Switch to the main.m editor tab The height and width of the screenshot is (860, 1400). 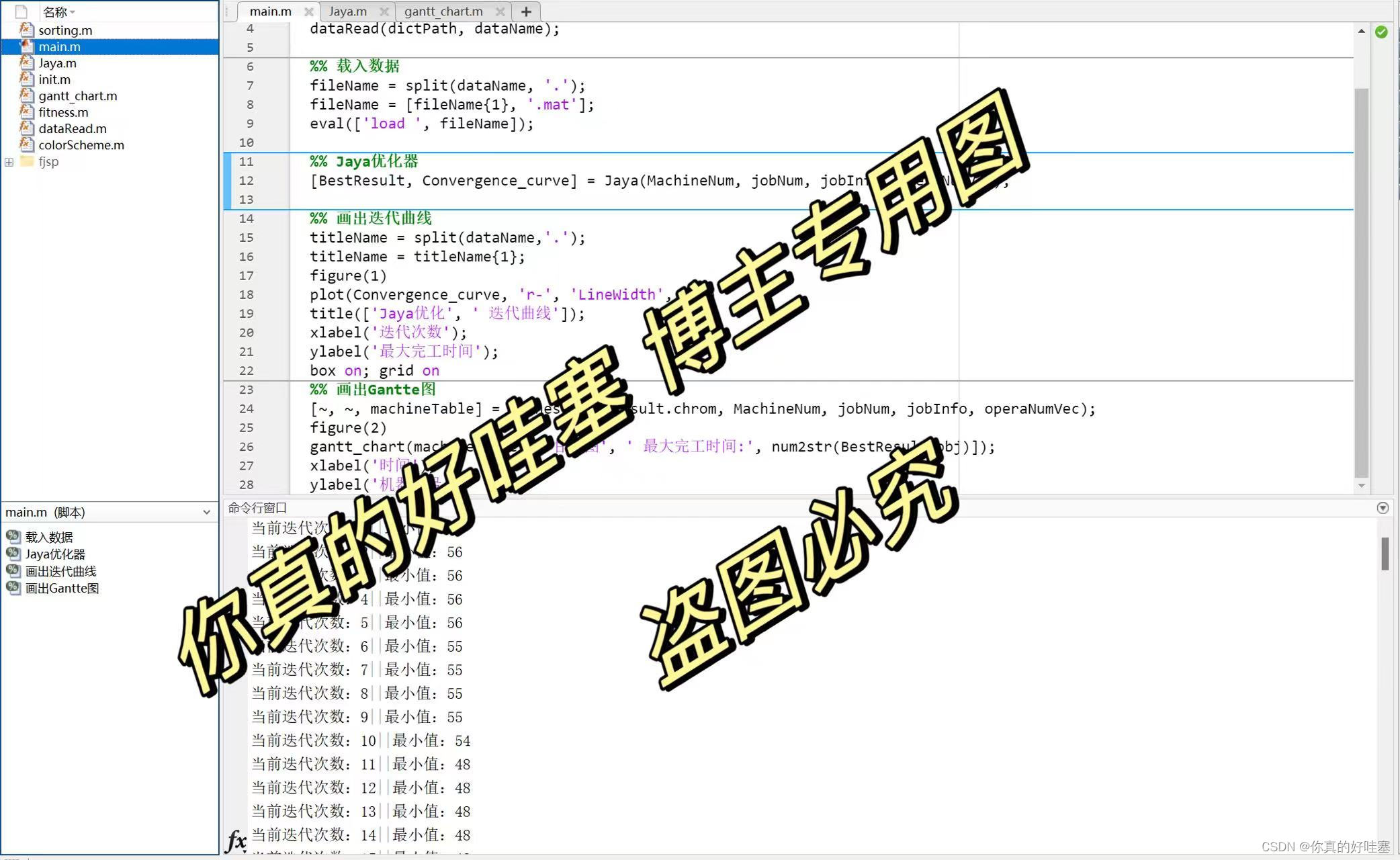271,11
